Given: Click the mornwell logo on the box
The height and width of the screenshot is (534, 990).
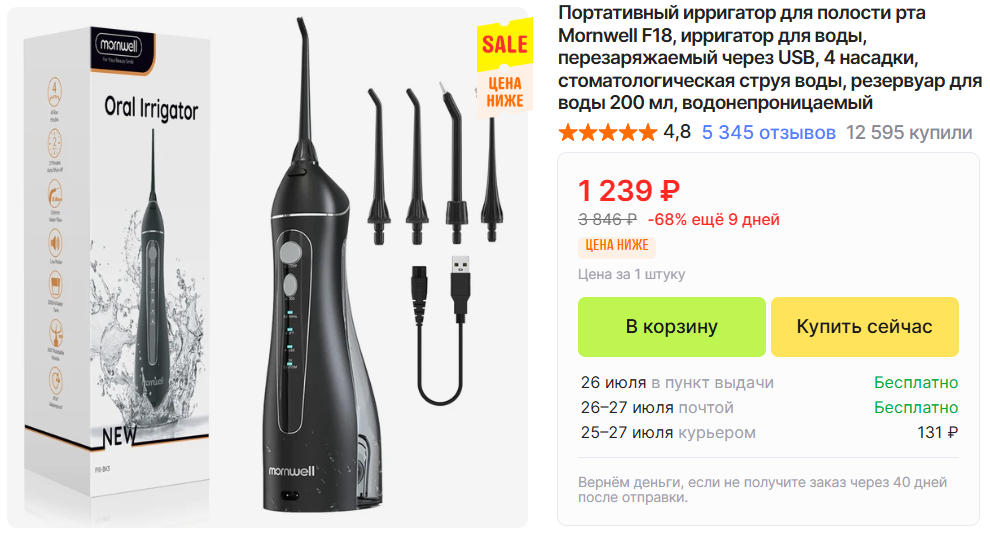Looking at the screenshot, I should tap(119, 45).
